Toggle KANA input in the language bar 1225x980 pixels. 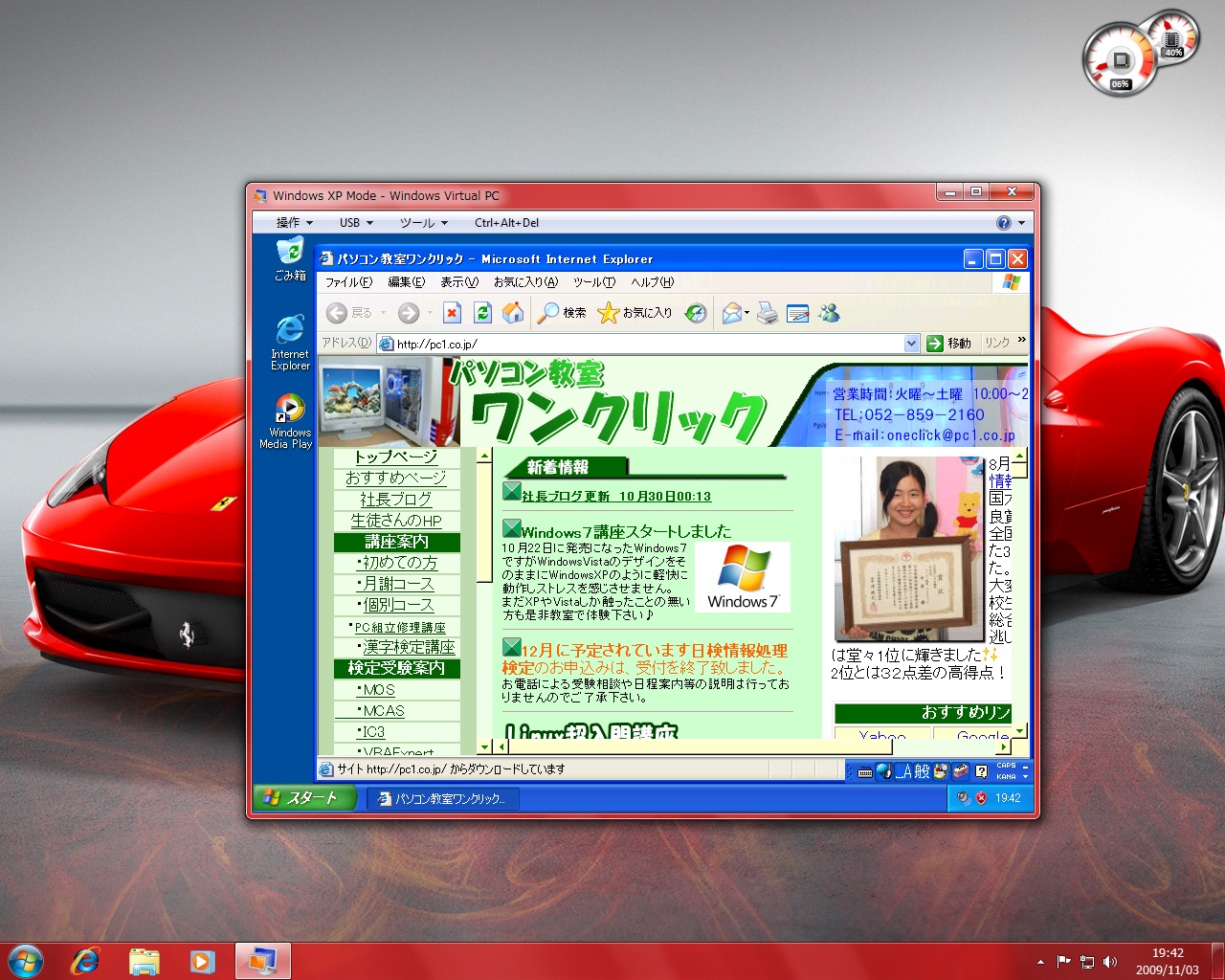point(1006,776)
